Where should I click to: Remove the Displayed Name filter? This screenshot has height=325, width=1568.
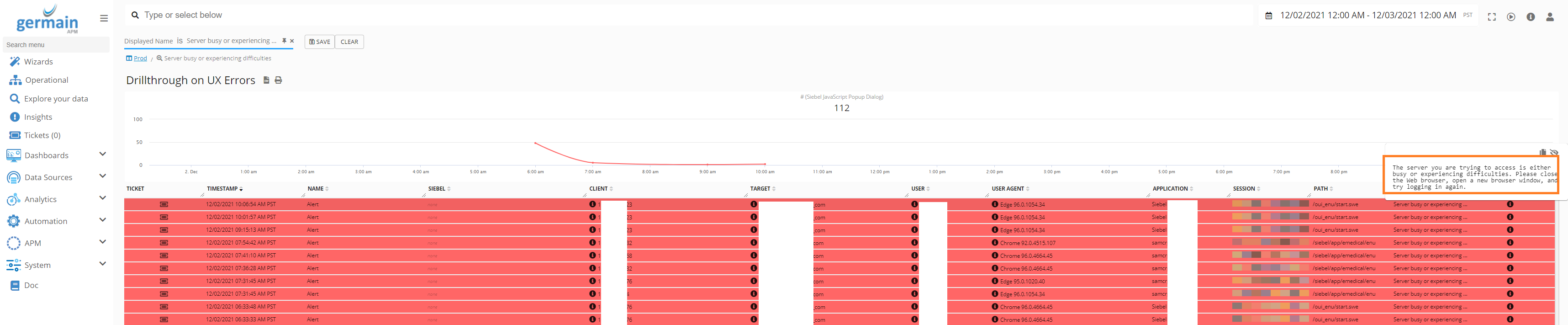(x=292, y=42)
